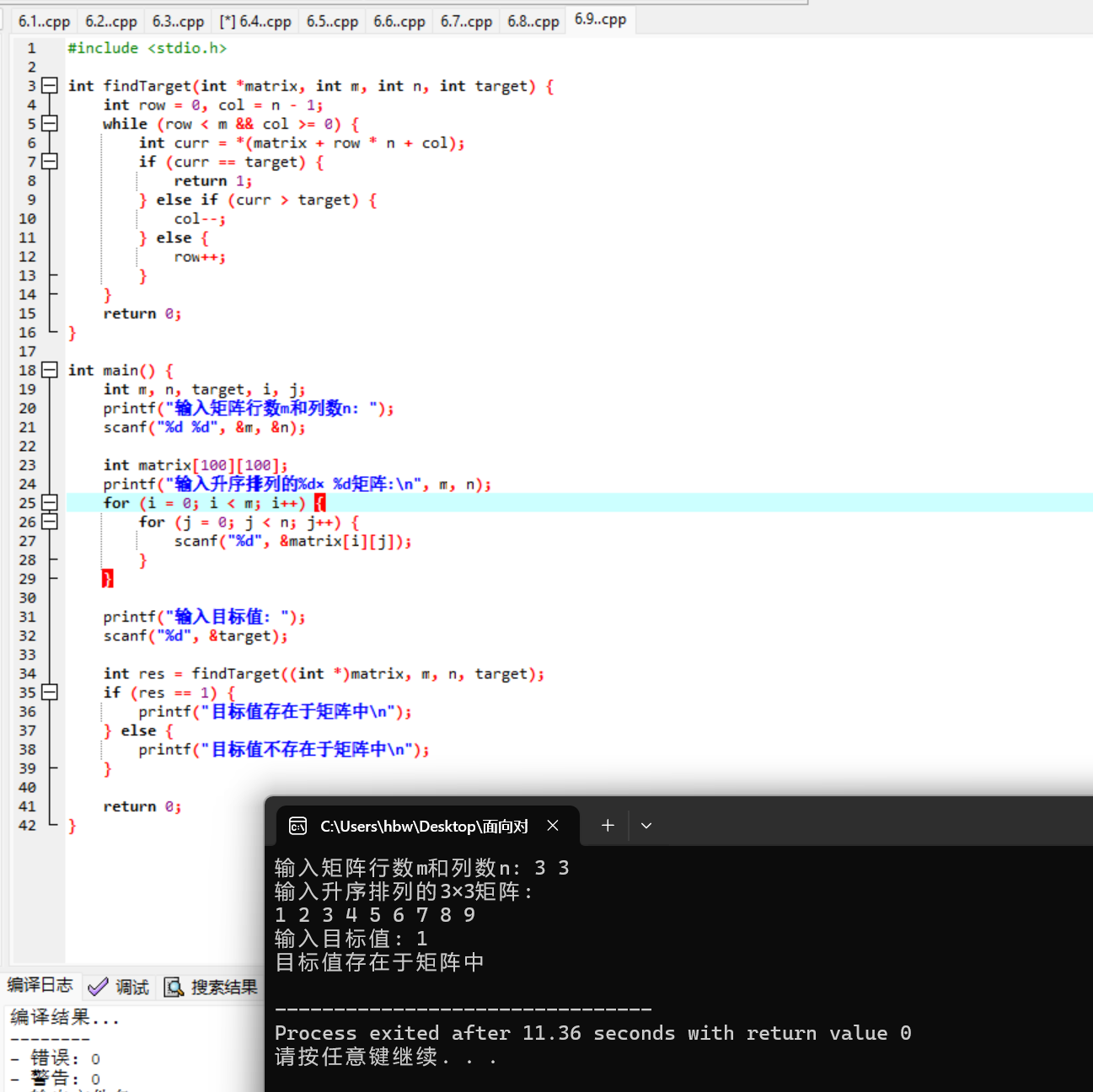Click the 'row++;' statement on line 12
This screenshot has height=1092, width=1093.
[x=200, y=257]
